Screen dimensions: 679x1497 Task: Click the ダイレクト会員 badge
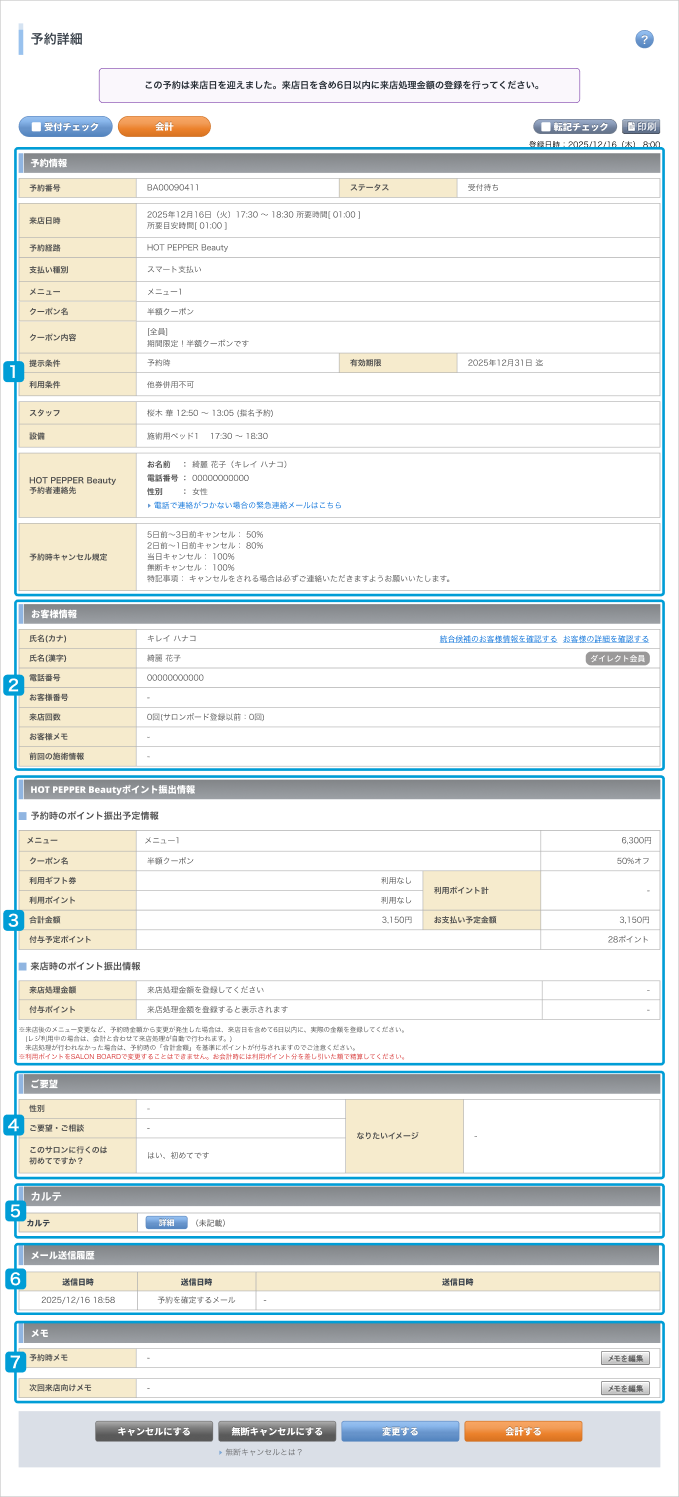(x=617, y=658)
